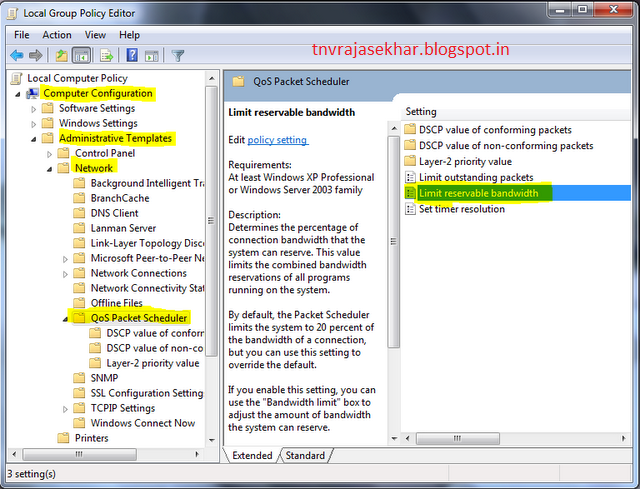Click the Limit reservable bandwidth setting icon
The height and width of the screenshot is (489, 640).
tap(410, 193)
